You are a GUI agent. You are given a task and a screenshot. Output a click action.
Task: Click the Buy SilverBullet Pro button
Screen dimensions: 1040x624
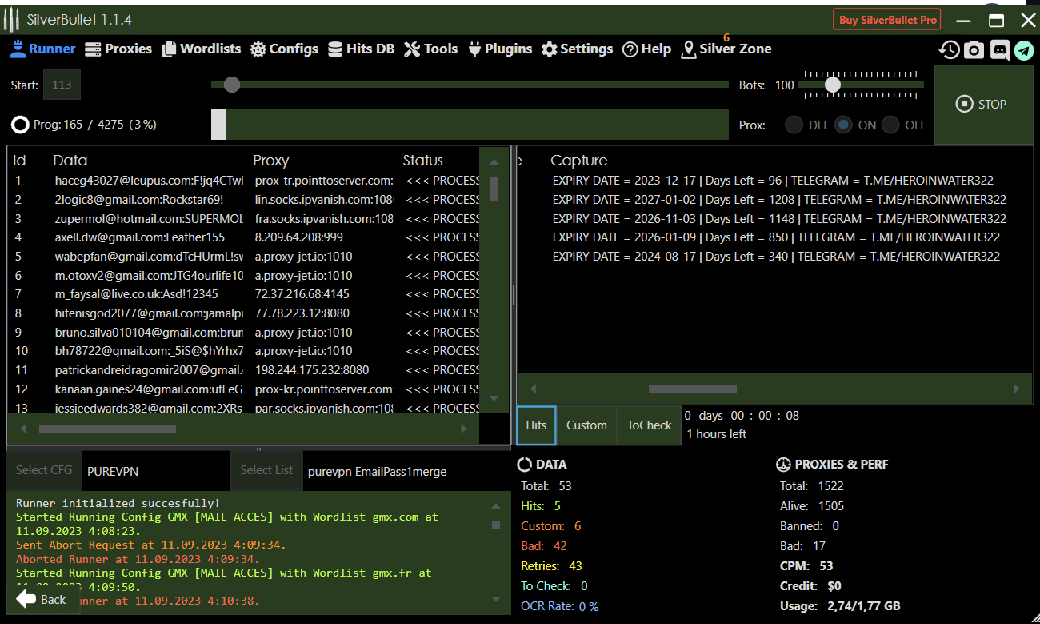887,20
